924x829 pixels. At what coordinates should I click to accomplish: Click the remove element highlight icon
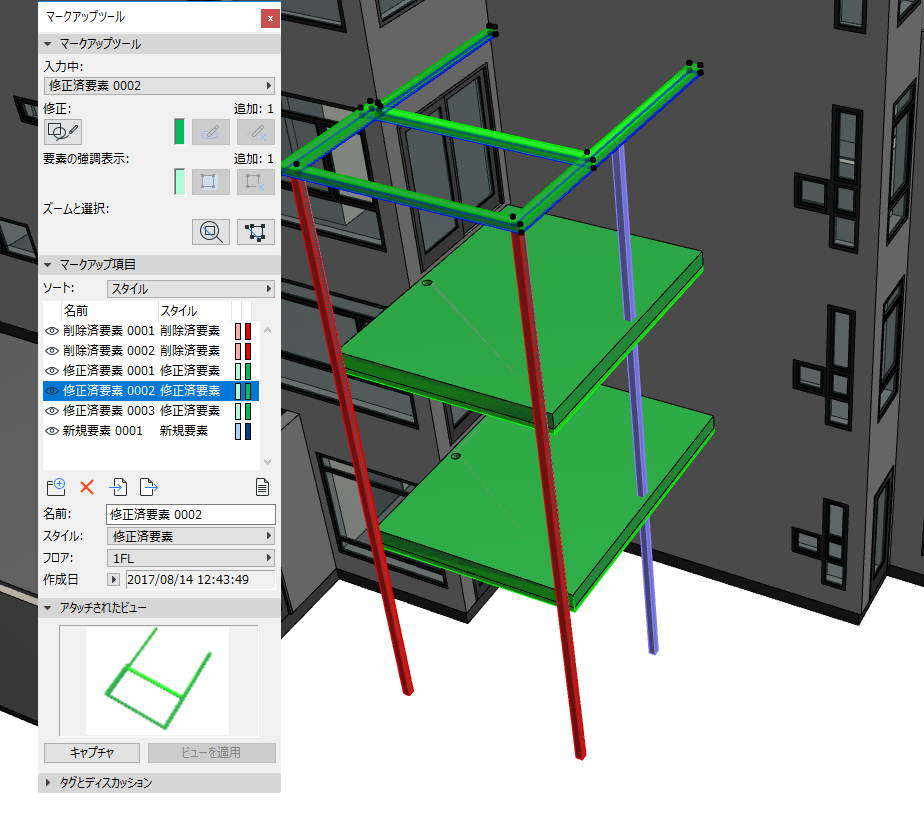point(256,181)
